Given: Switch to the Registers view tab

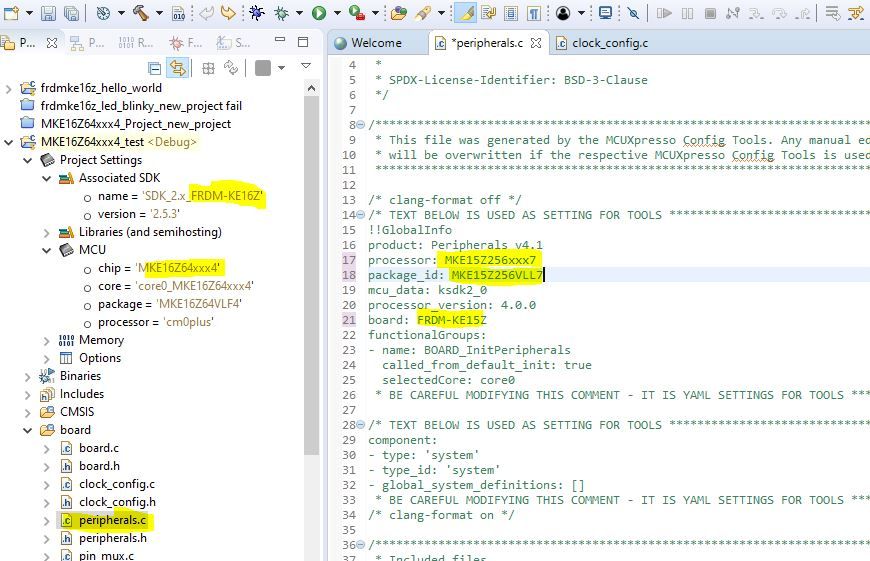Looking at the screenshot, I should click(x=136, y=43).
